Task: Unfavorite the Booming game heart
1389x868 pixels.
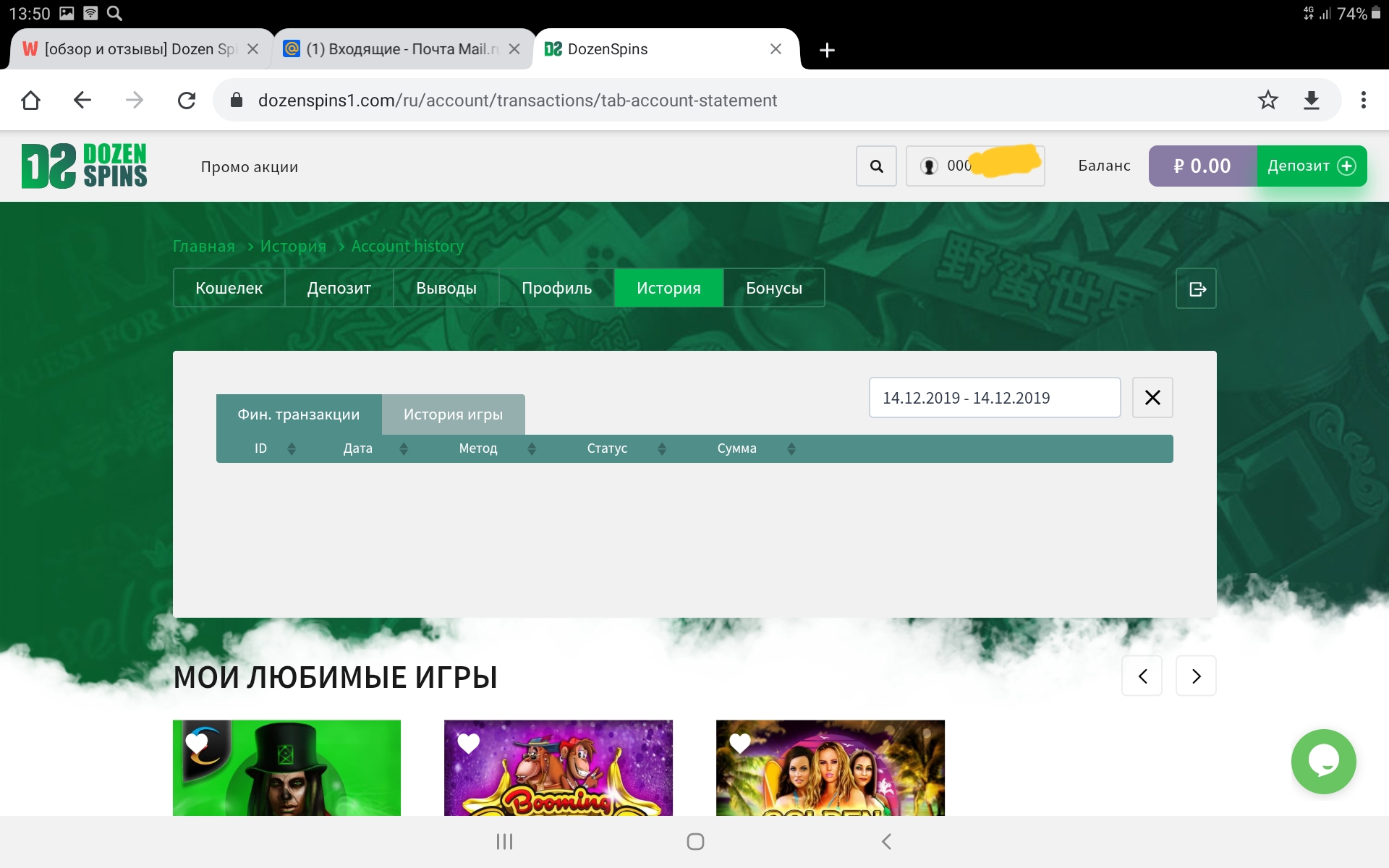Action: 469,743
